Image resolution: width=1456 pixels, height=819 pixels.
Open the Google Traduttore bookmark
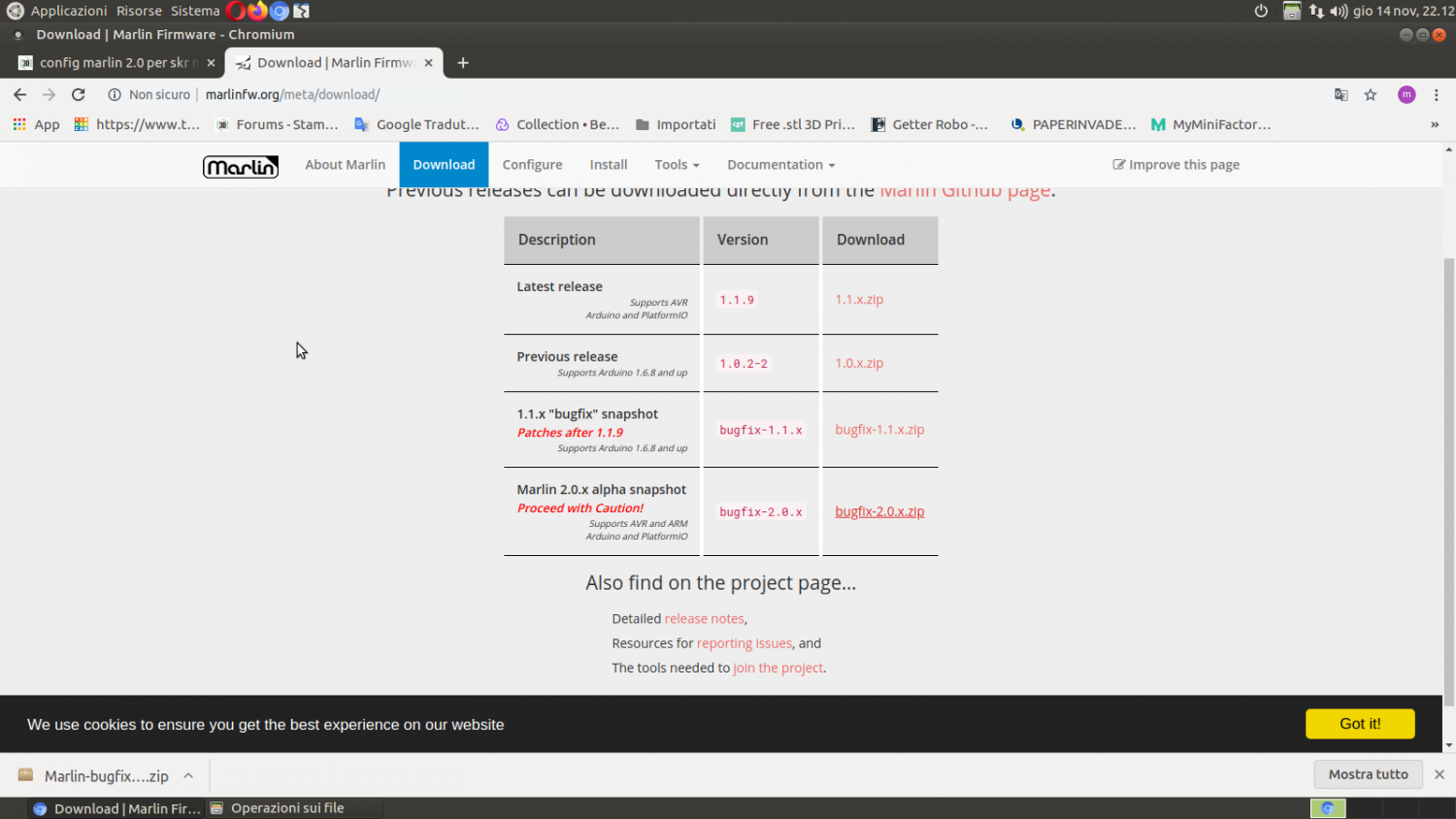(x=416, y=124)
